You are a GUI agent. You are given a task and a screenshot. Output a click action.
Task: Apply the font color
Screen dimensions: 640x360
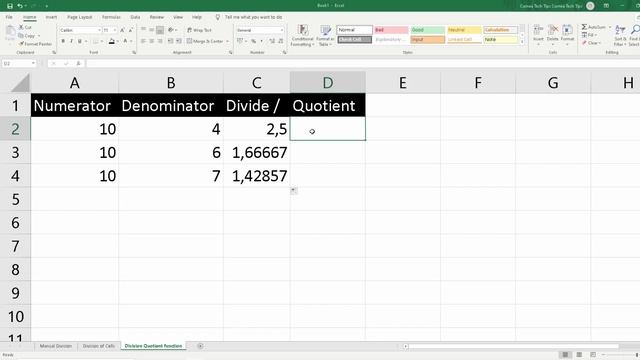125,41
